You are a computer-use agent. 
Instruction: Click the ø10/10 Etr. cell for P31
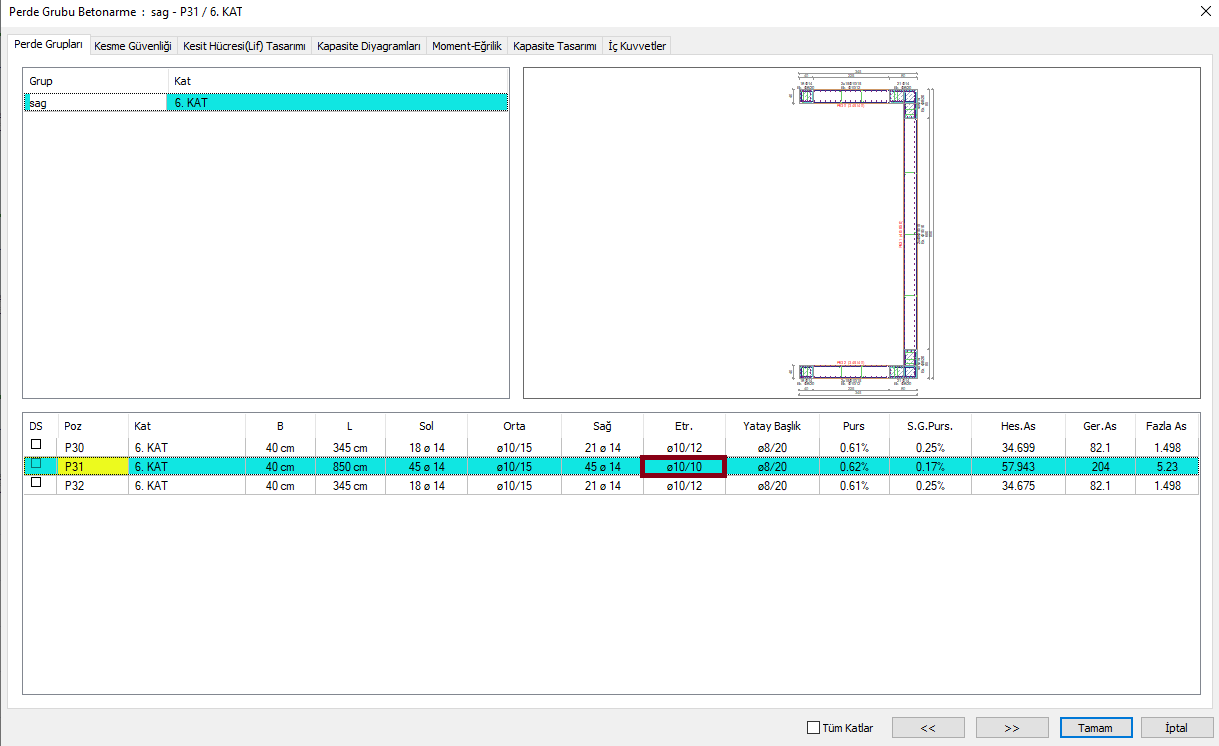683,466
